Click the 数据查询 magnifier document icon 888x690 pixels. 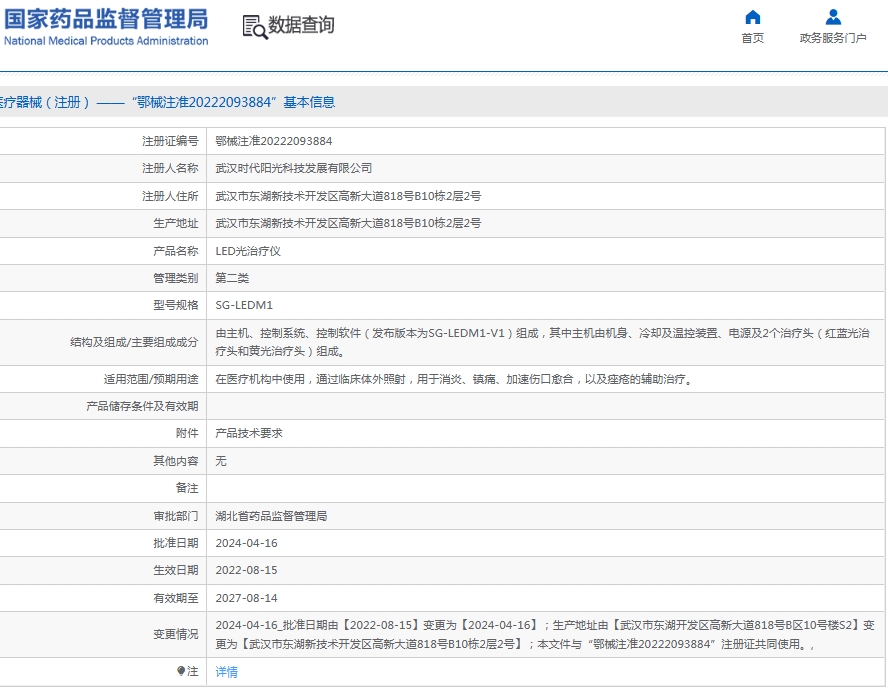[254, 27]
